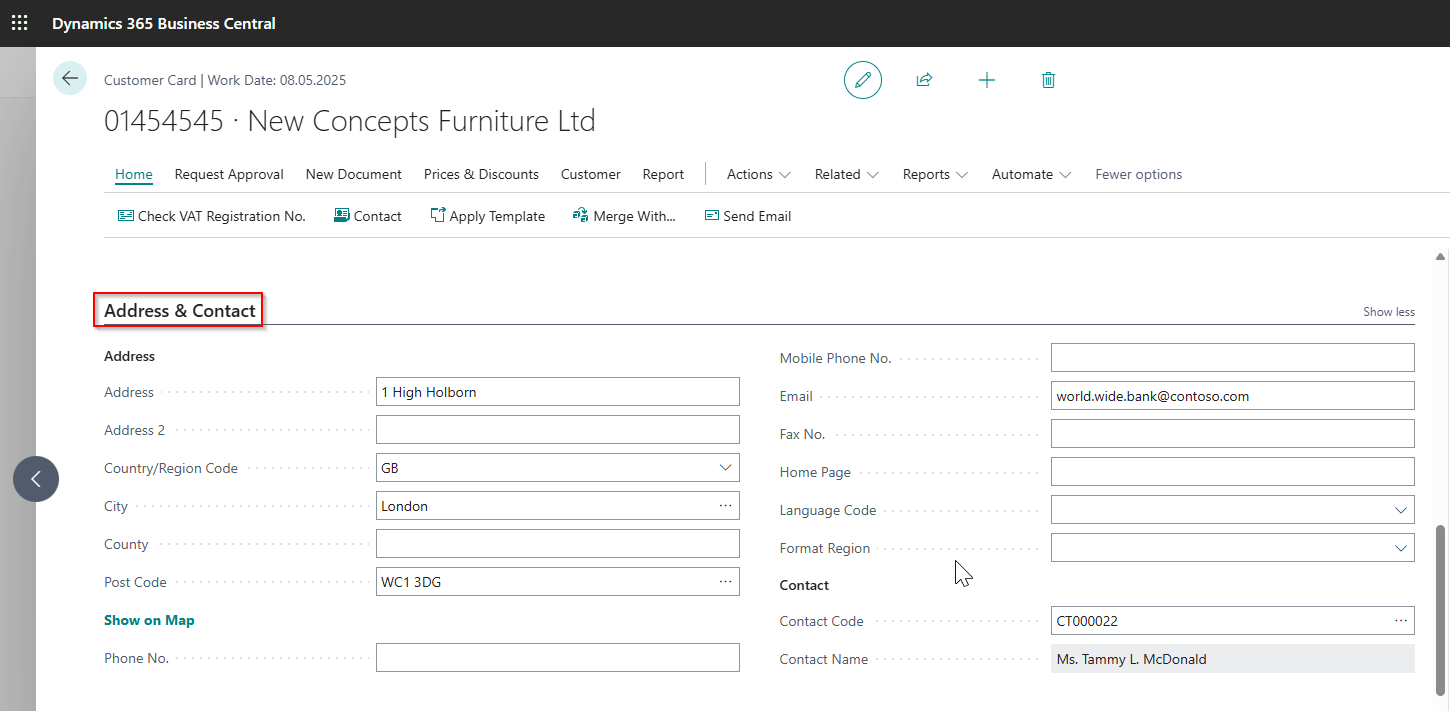The image size is (1450, 711).
Task: Open the Automate menu
Action: tap(1031, 174)
